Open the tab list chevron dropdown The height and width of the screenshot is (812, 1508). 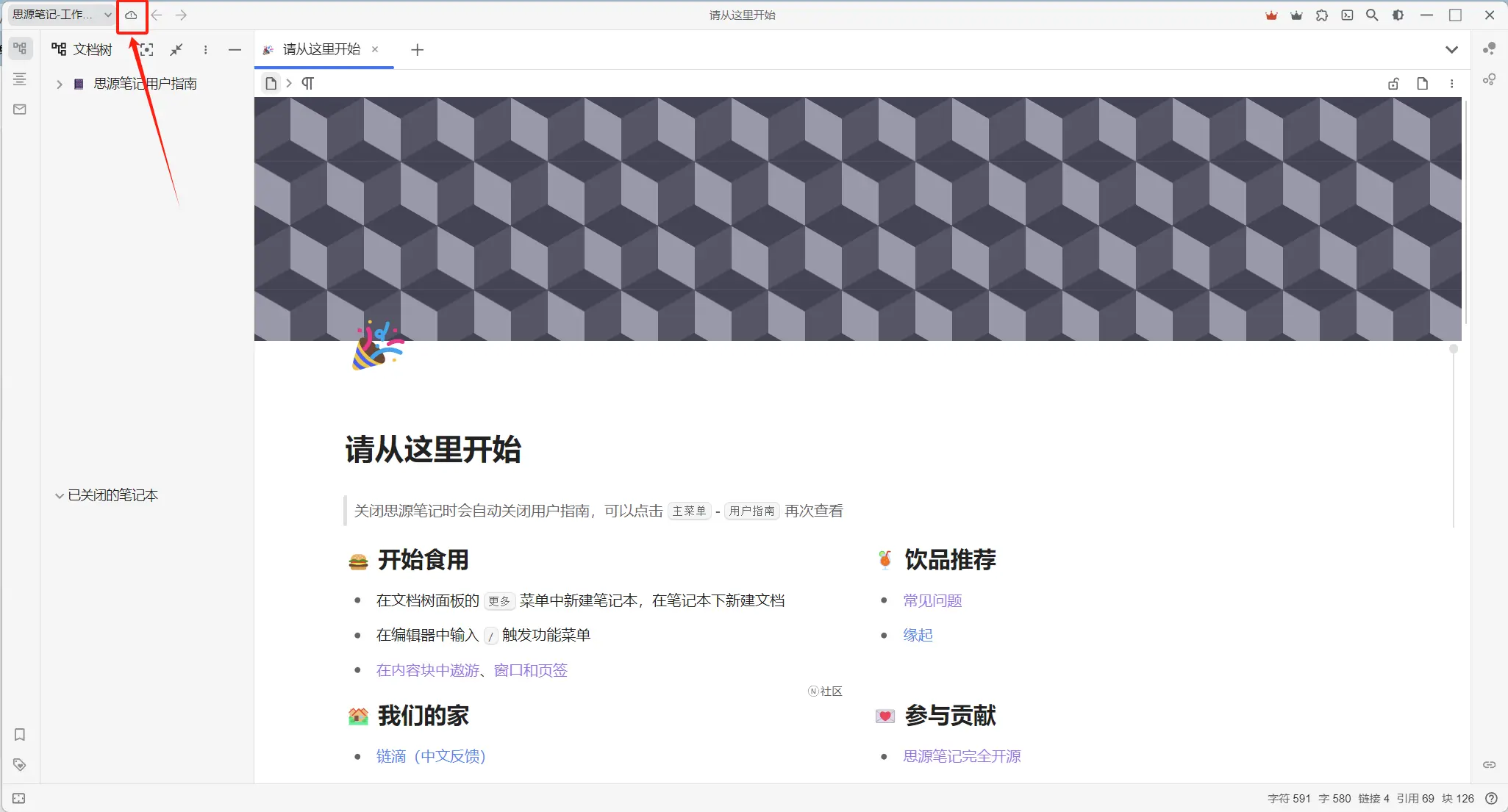coord(1451,50)
